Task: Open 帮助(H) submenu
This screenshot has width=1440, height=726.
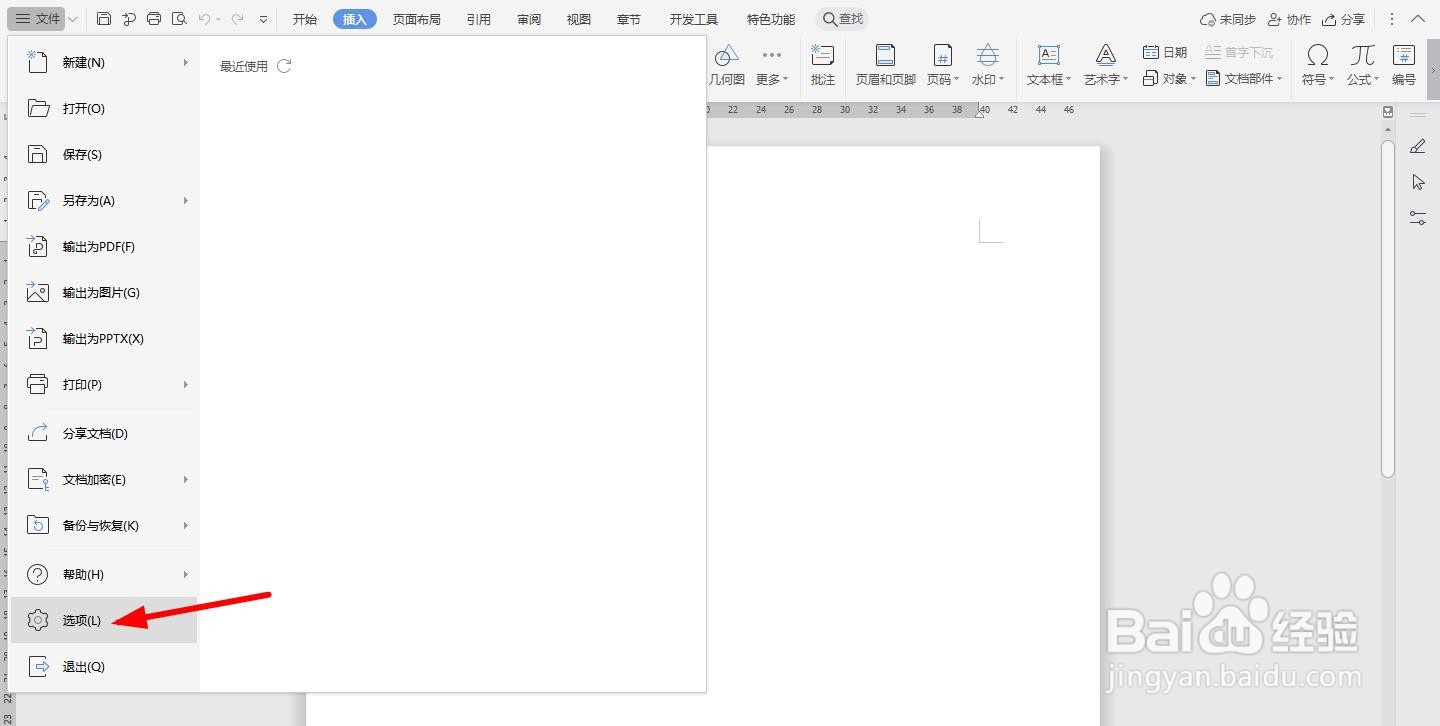Action: 104,574
